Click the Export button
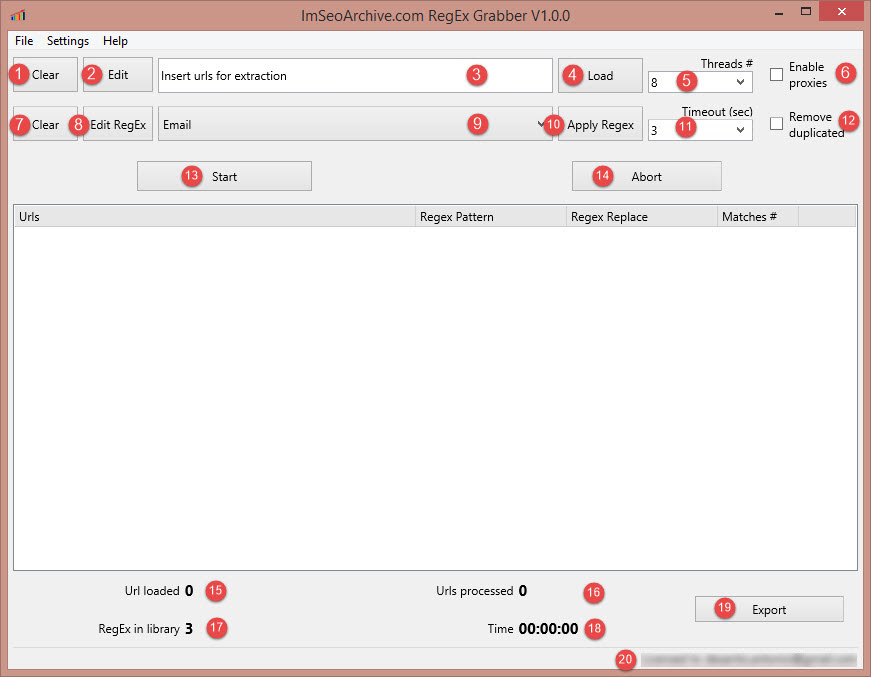 769,610
